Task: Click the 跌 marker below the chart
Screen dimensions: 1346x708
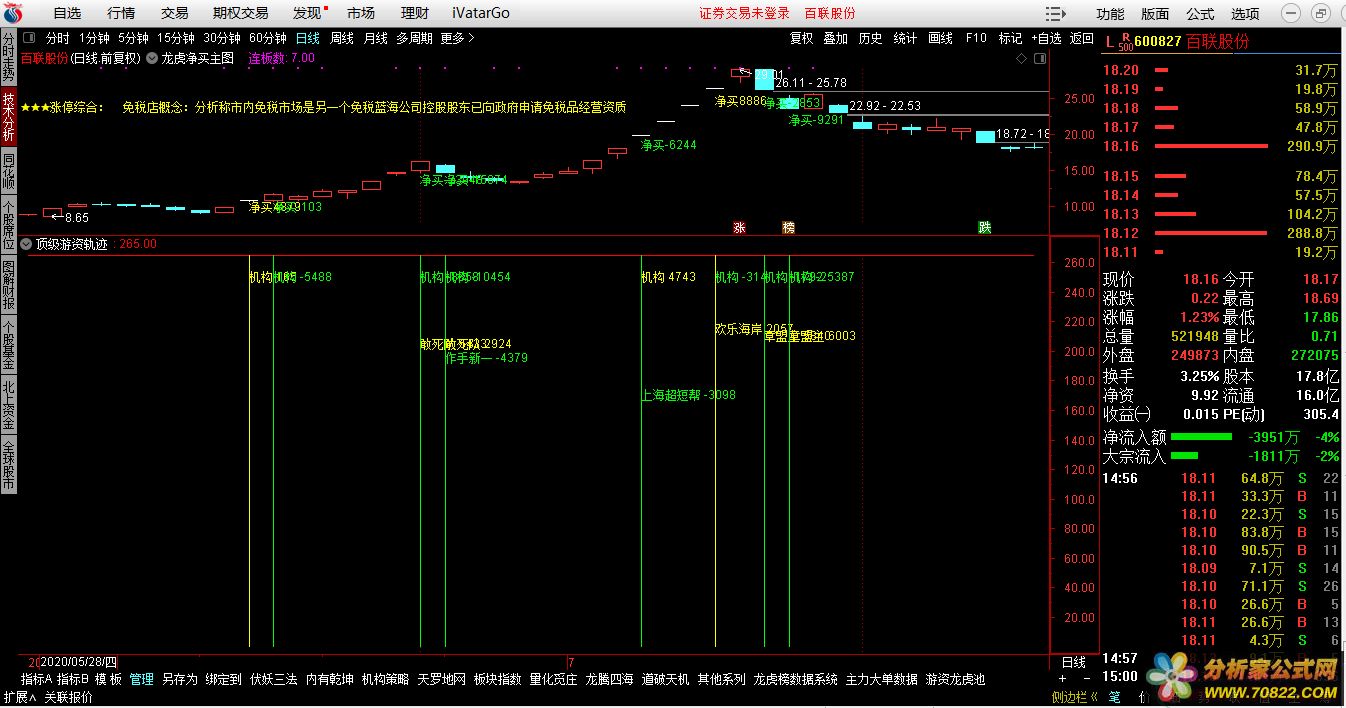Action: coord(985,227)
